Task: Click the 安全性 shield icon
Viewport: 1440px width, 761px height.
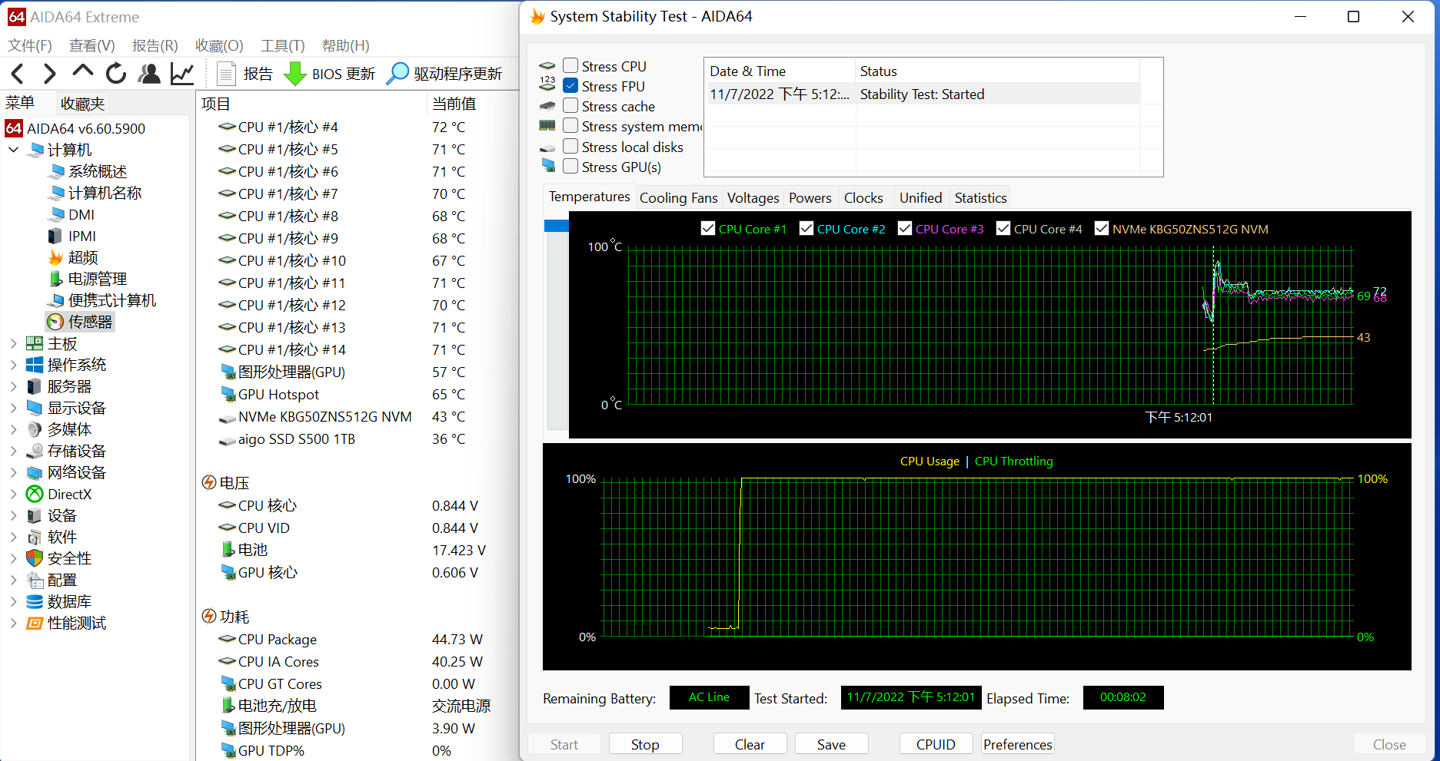Action: pyautogui.click(x=34, y=558)
